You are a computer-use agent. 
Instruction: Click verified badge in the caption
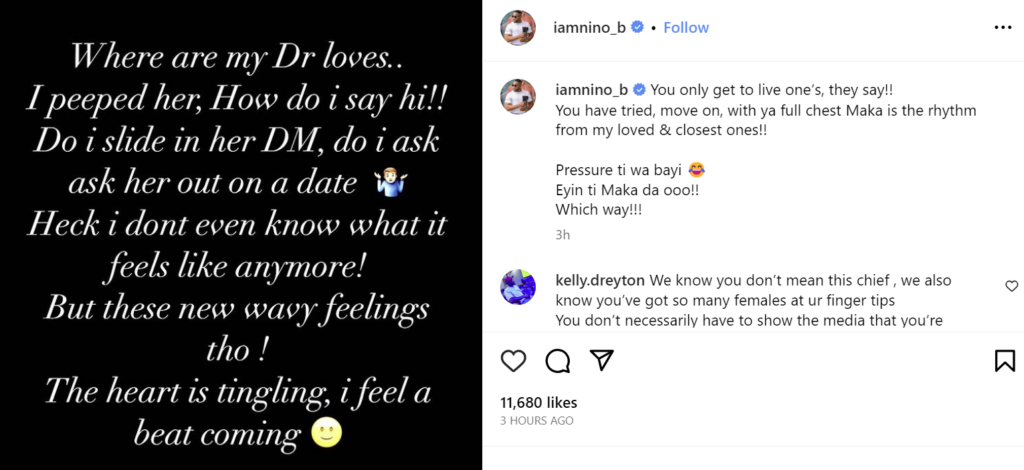(638, 87)
